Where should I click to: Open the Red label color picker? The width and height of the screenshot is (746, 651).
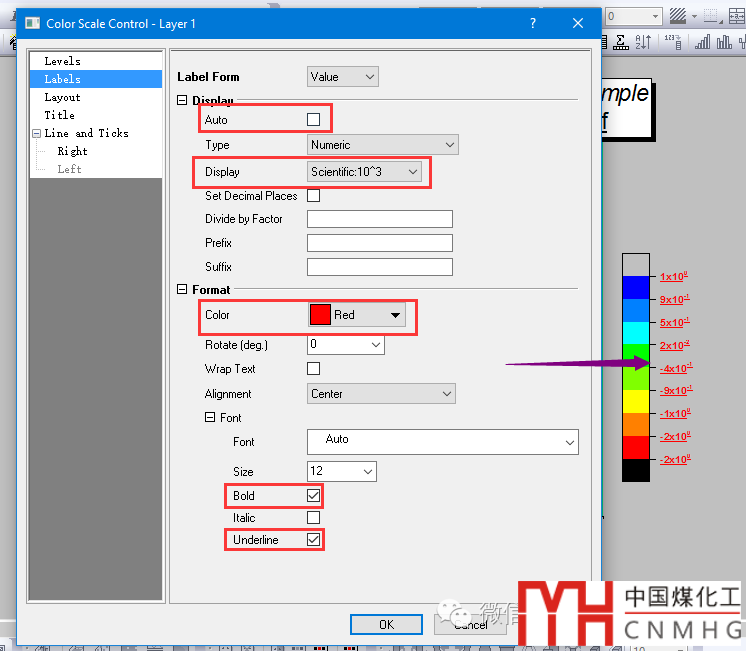coord(357,315)
